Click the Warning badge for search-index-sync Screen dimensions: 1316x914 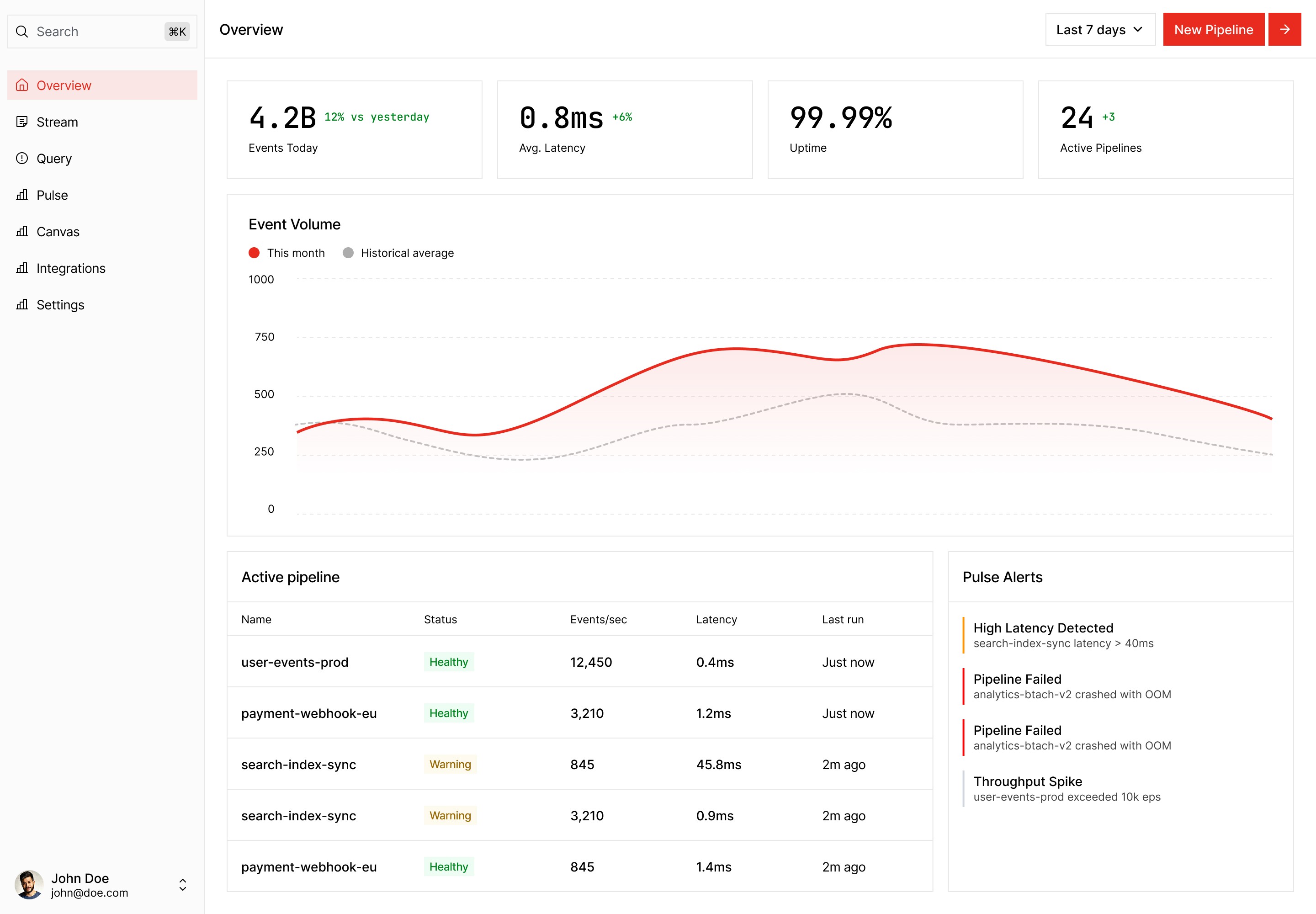[450, 765]
